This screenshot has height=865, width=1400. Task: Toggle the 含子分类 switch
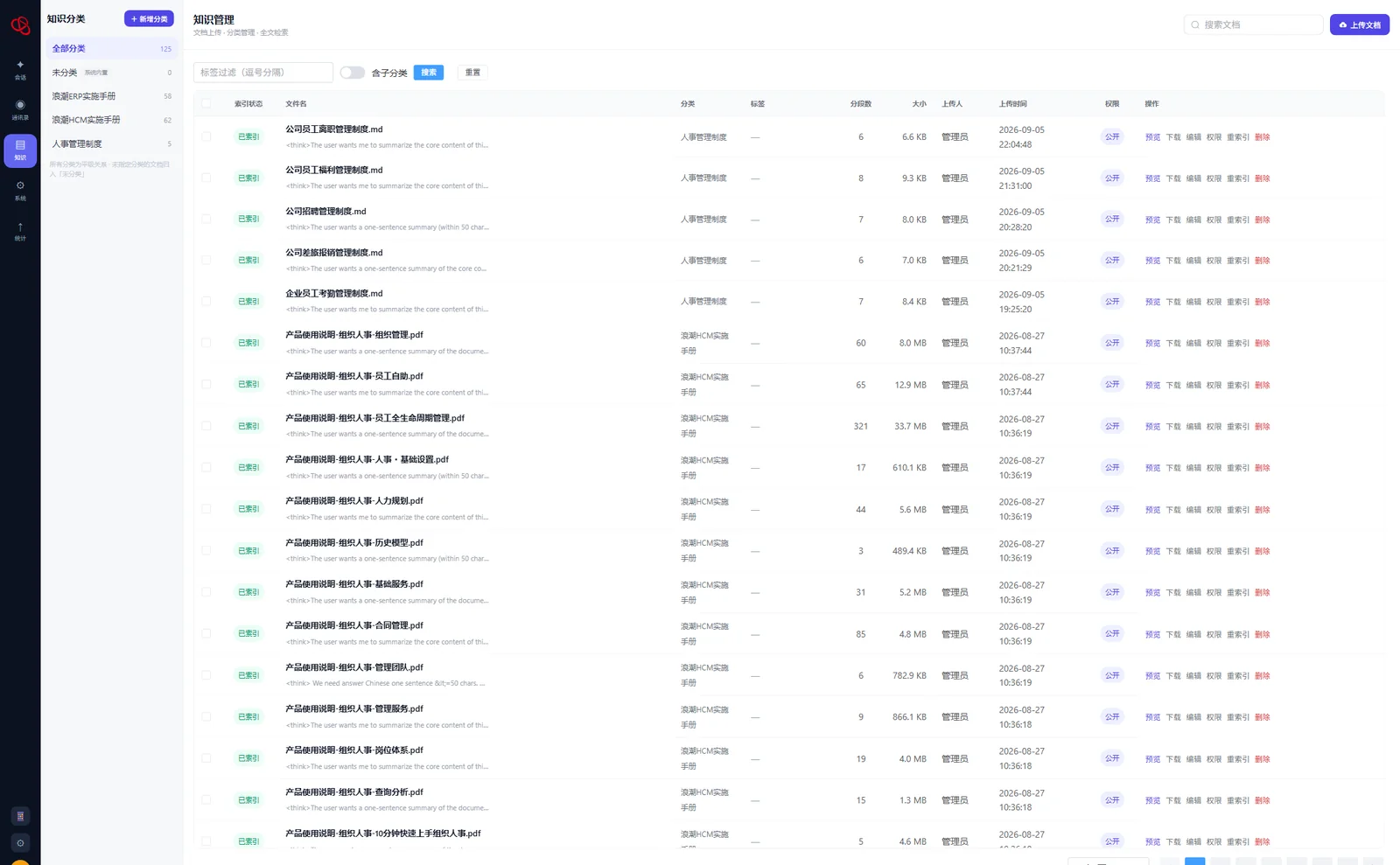pos(353,73)
